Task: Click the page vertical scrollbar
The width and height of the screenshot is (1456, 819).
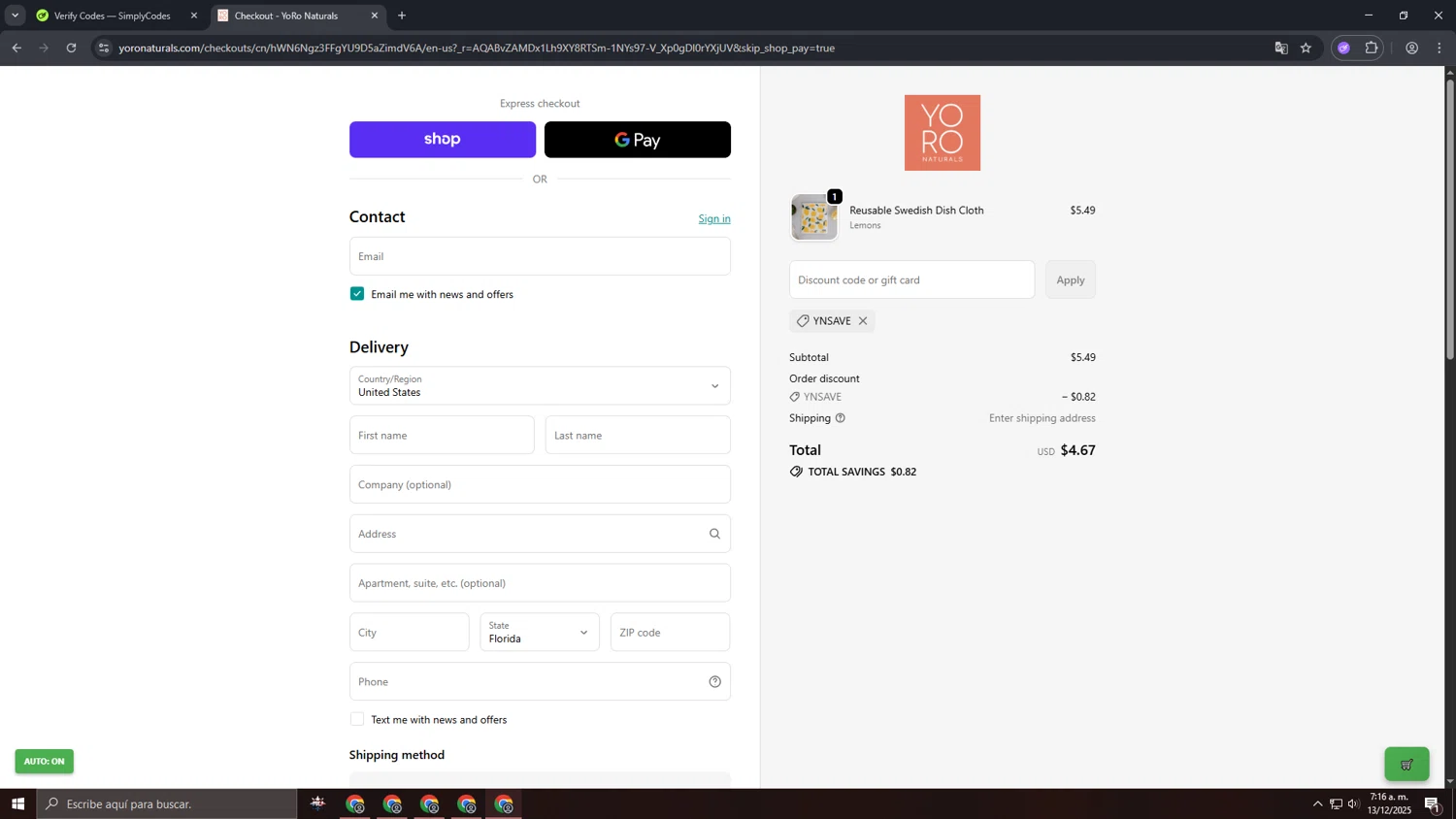Action: click(1450, 220)
